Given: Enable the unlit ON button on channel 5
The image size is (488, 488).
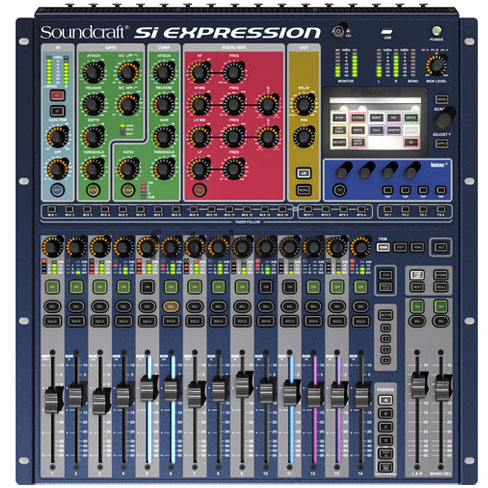Looking at the screenshot, I should pyautogui.click(x=147, y=287).
